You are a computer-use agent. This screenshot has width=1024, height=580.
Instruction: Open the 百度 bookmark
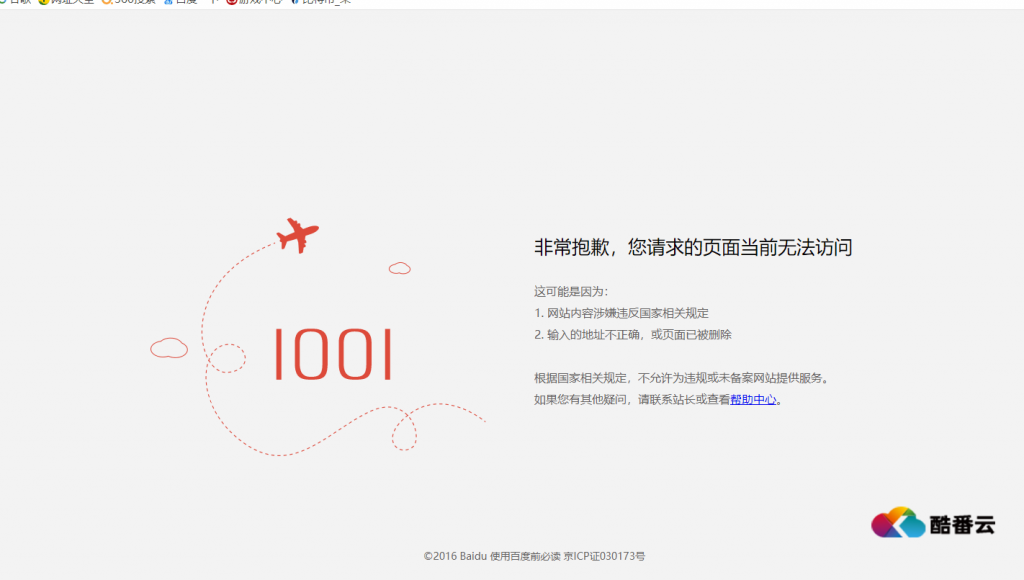(x=184, y=2)
